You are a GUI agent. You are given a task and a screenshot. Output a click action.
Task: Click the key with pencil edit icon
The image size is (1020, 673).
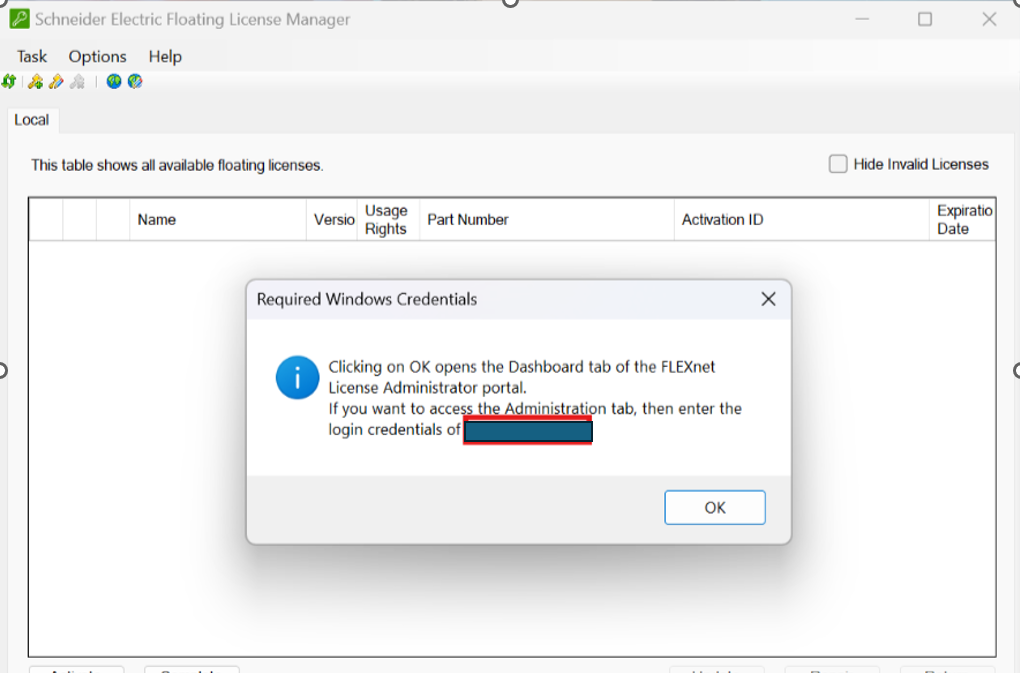(57, 81)
